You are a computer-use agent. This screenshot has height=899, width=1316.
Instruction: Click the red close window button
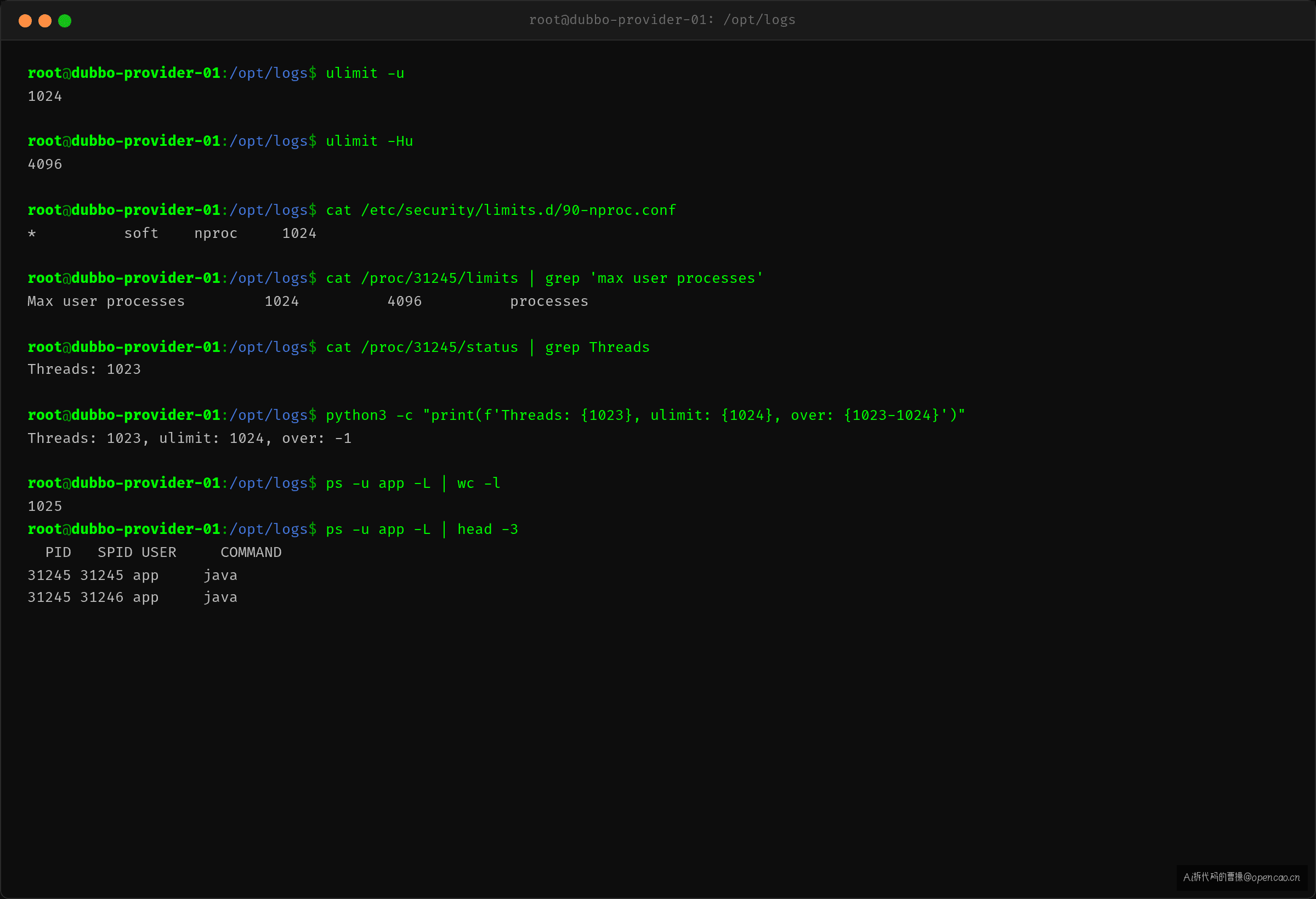[25, 21]
